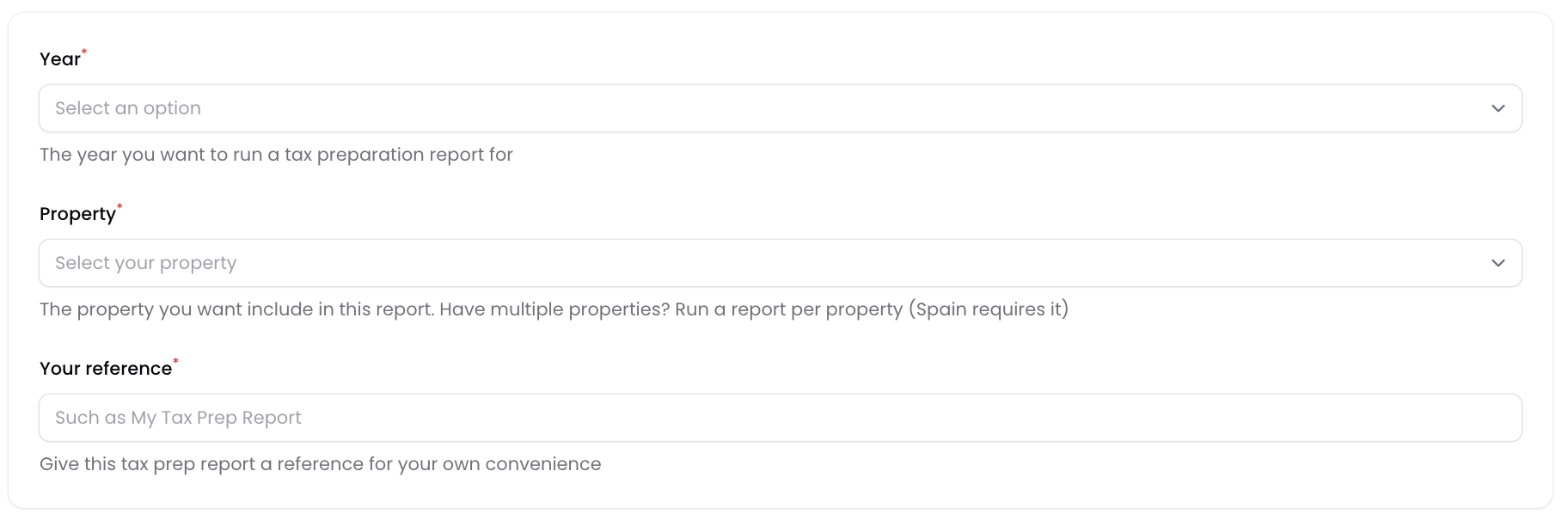Click the "Select an option" placeholder text
1568x526 pixels.
click(128, 108)
